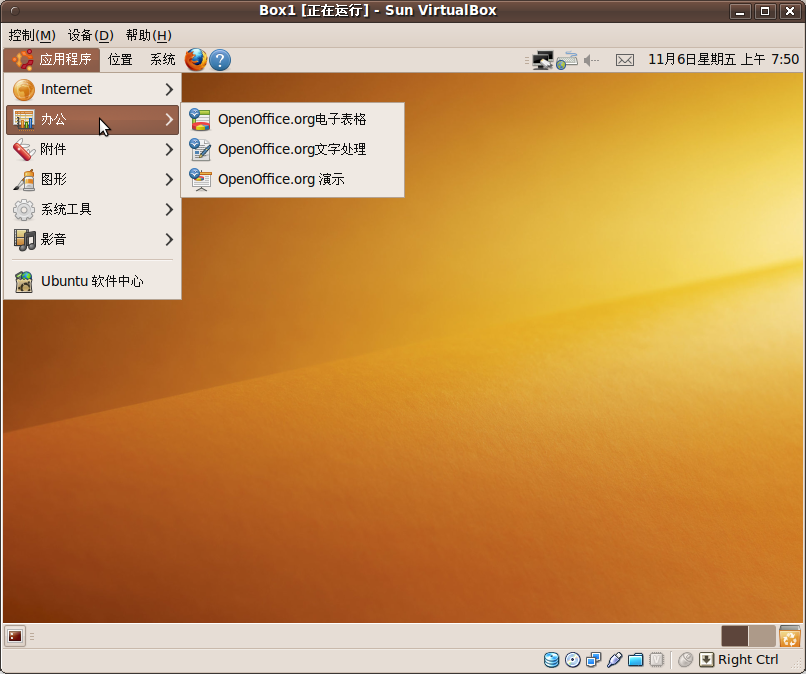Open the Internet submenu

click(93, 89)
